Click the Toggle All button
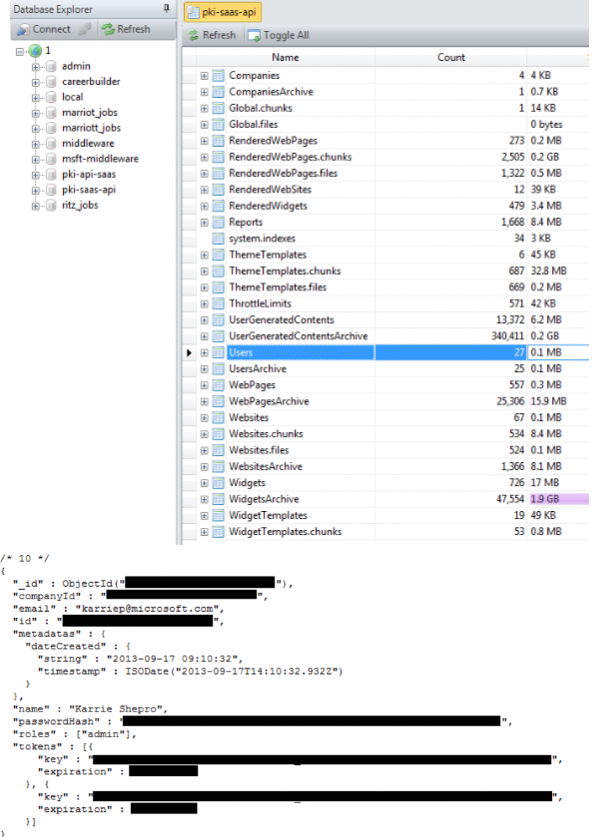 (279, 35)
